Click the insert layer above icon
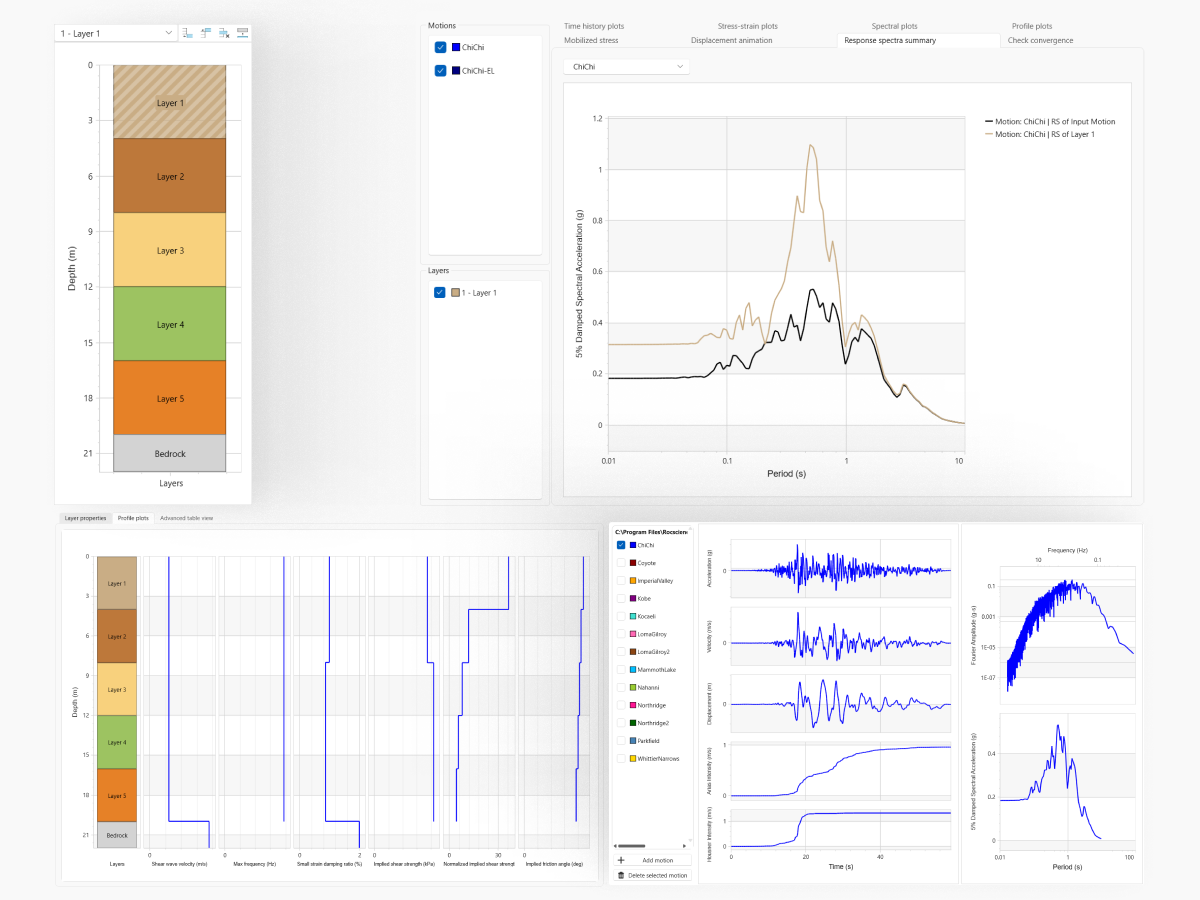Image resolution: width=1200 pixels, height=900 pixels. coord(206,33)
